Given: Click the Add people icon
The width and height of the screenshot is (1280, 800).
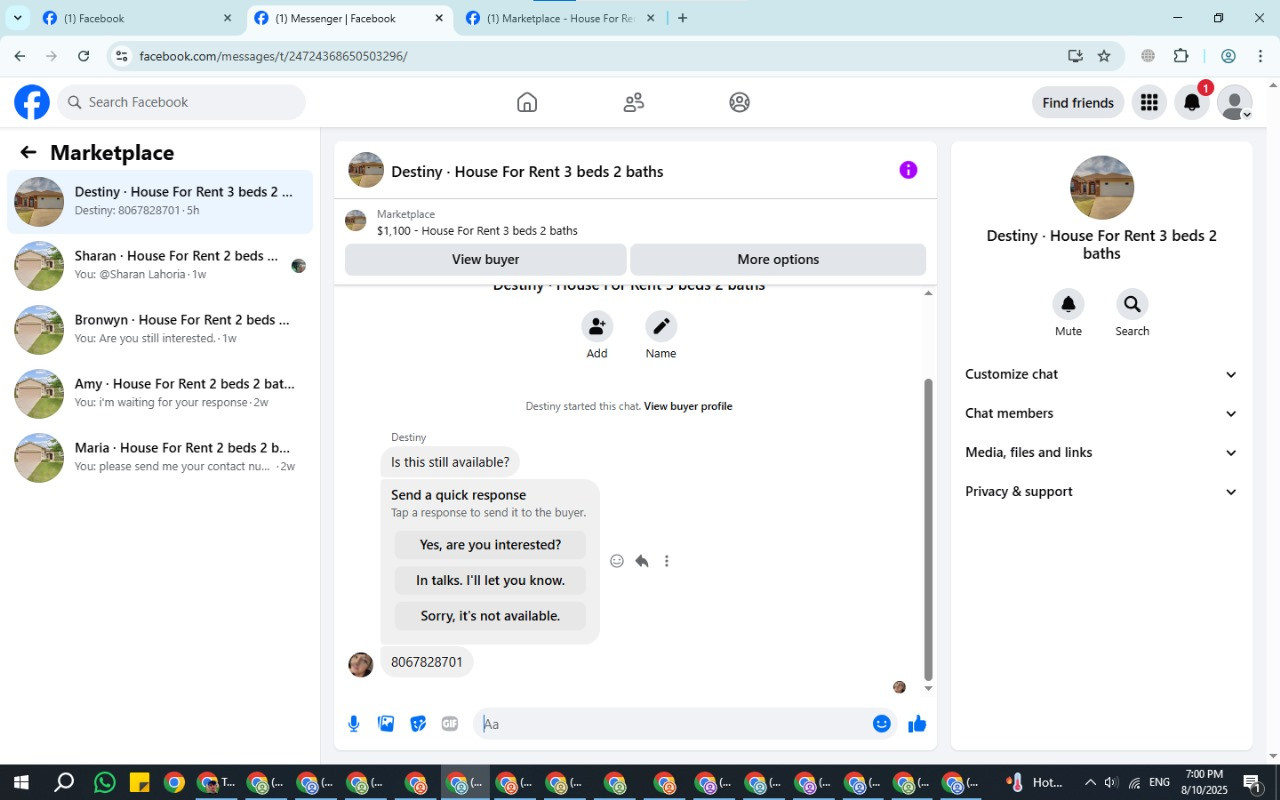Looking at the screenshot, I should click(597, 326).
